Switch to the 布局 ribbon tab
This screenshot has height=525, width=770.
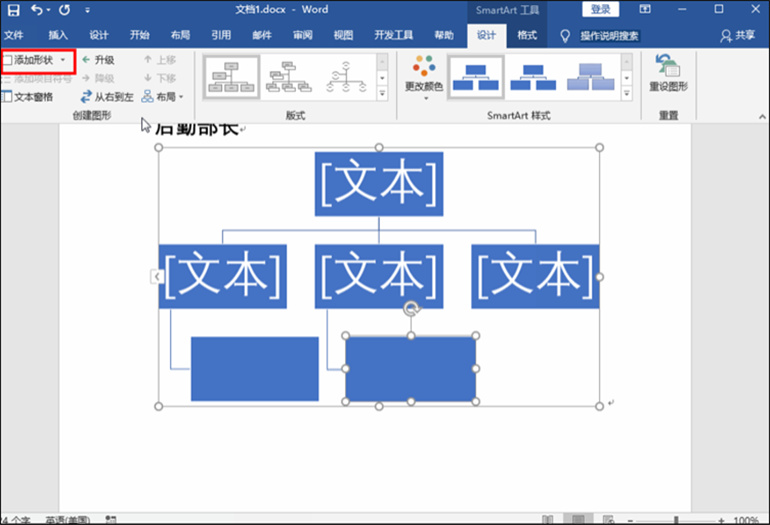pos(180,35)
